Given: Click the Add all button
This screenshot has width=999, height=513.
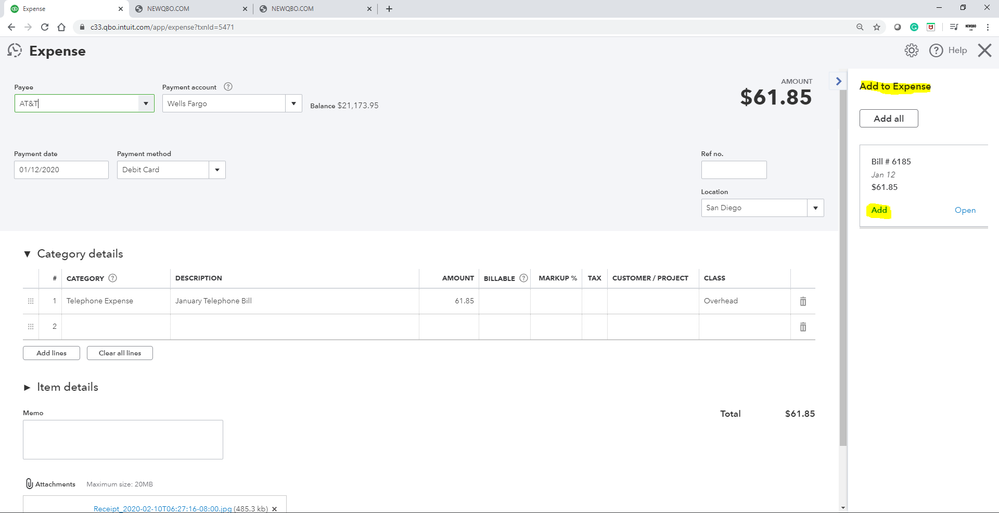Looking at the screenshot, I should pyautogui.click(x=889, y=119).
